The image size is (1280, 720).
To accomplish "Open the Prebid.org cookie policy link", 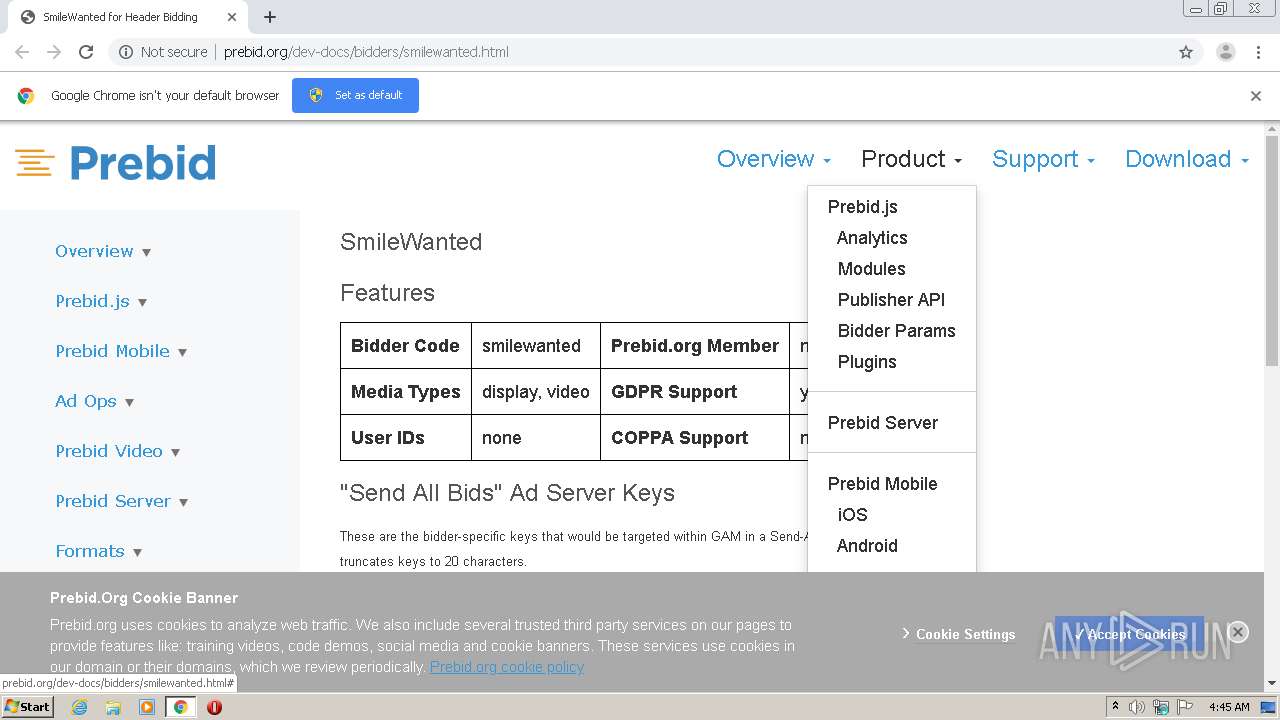I will point(507,667).
